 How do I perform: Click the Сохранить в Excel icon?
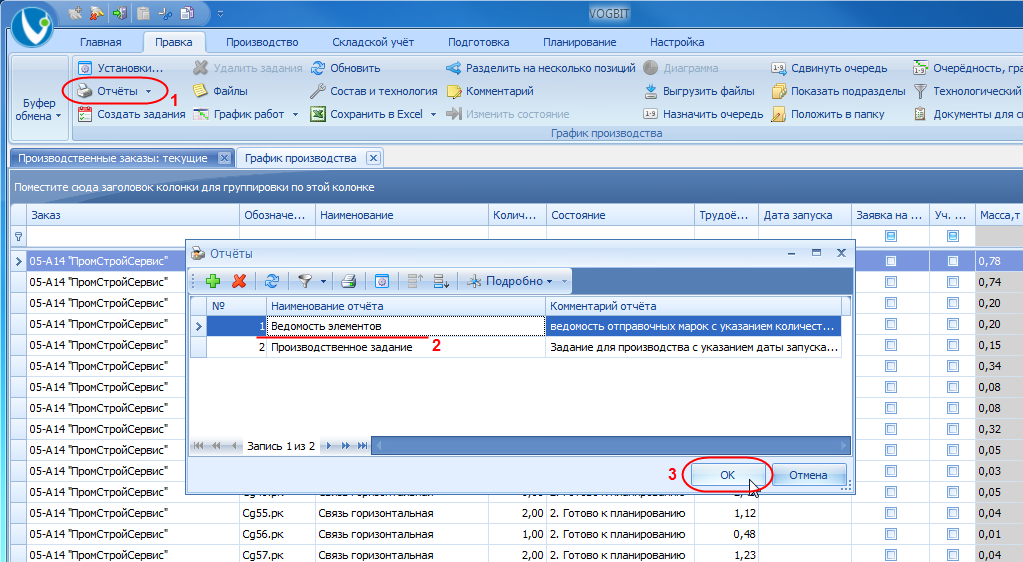[318, 114]
